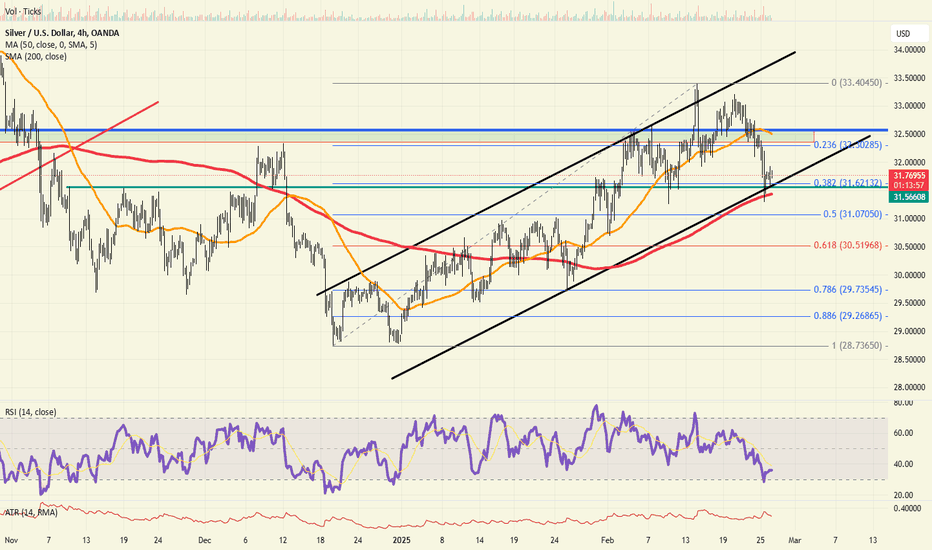Select the Vol · Ticks indicator legend
The image size is (932, 550).
(23, 11)
